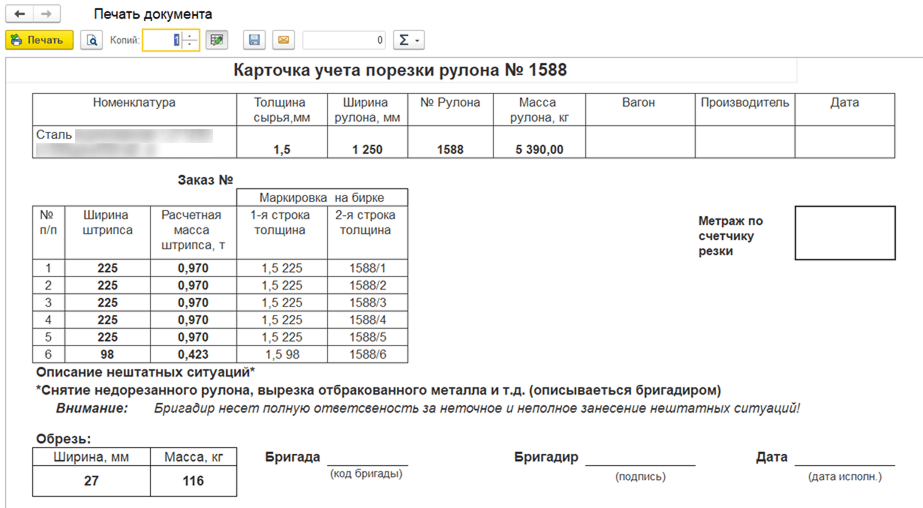Viewport: 923px width, 508px height.
Task: Click the Обрезь width cell 27
Action: [91, 481]
